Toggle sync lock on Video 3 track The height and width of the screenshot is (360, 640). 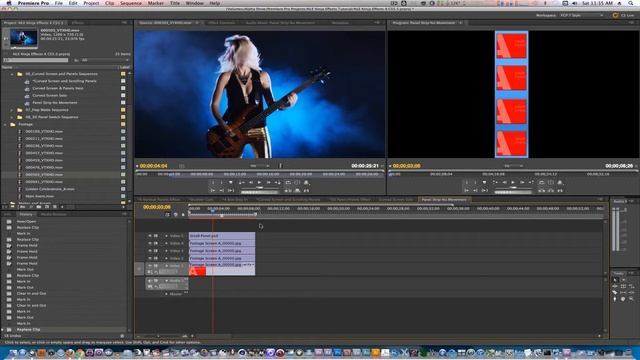[156, 251]
